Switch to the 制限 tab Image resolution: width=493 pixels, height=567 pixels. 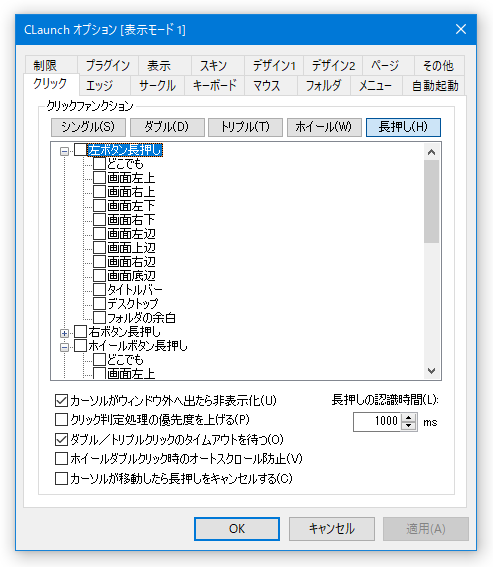[x=51, y=65]
